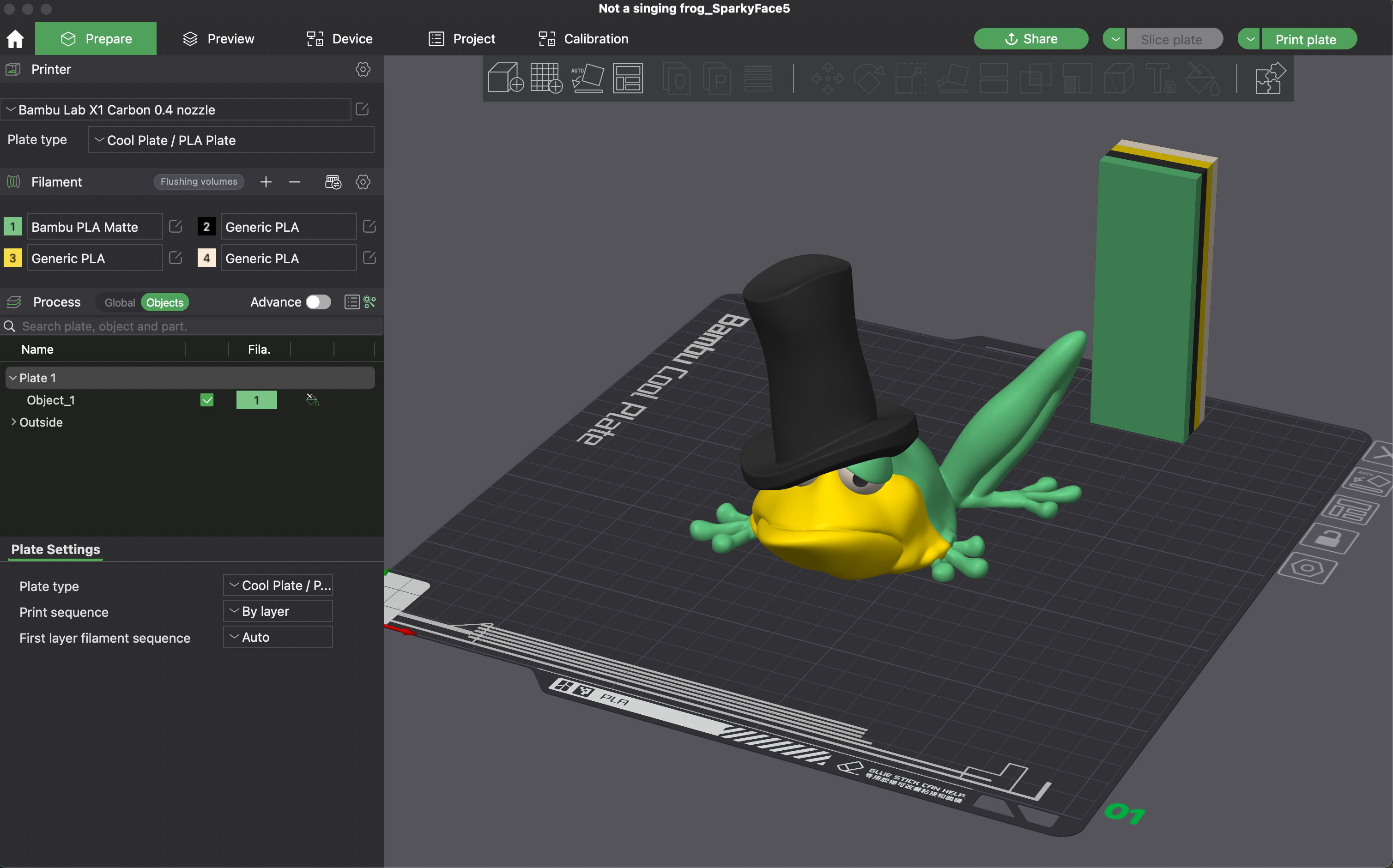Add a filament with the plus button

click(x=266, y=182)
